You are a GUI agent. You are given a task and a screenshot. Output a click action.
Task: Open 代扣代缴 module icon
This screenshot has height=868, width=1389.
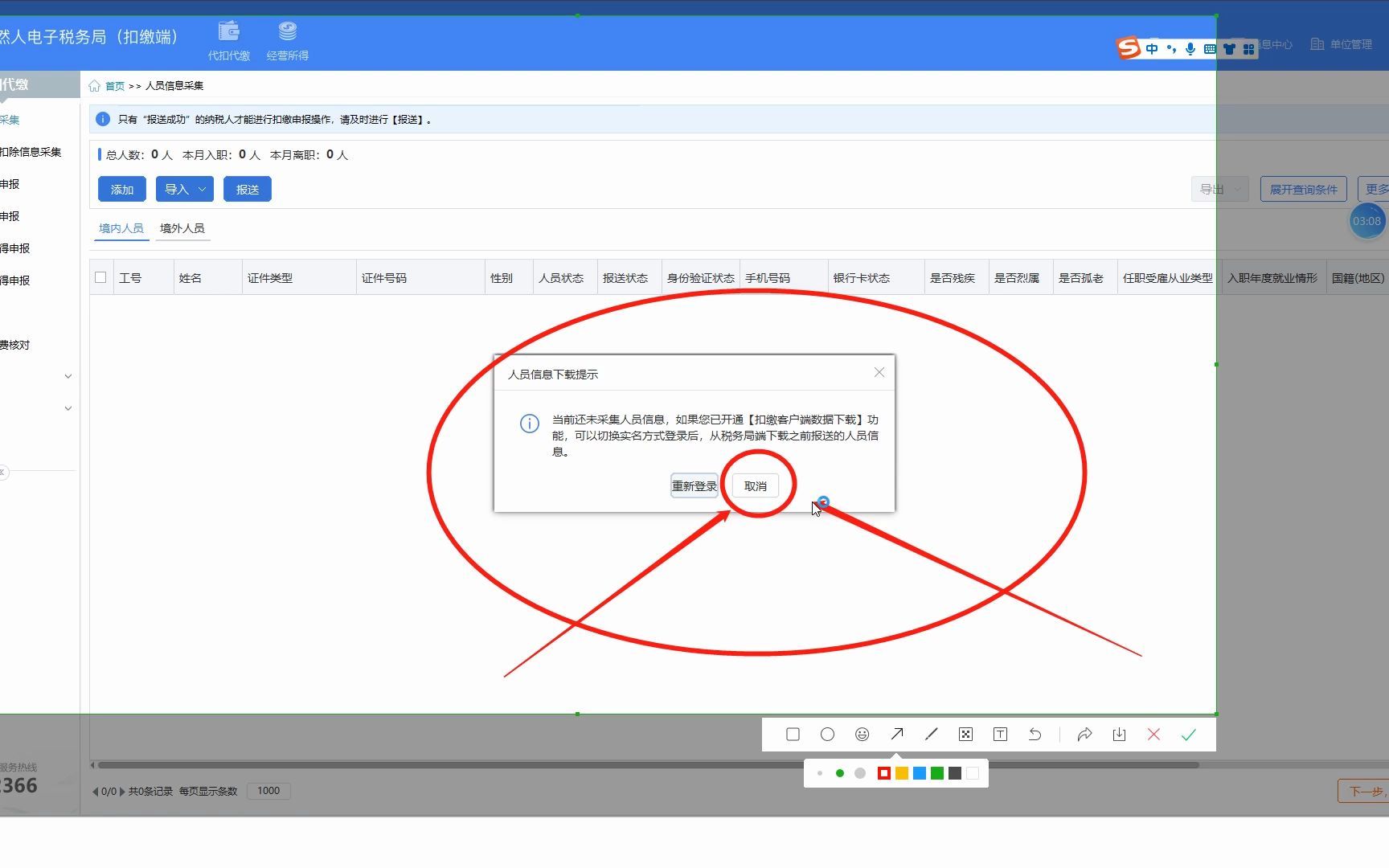[x=229, y=40]
